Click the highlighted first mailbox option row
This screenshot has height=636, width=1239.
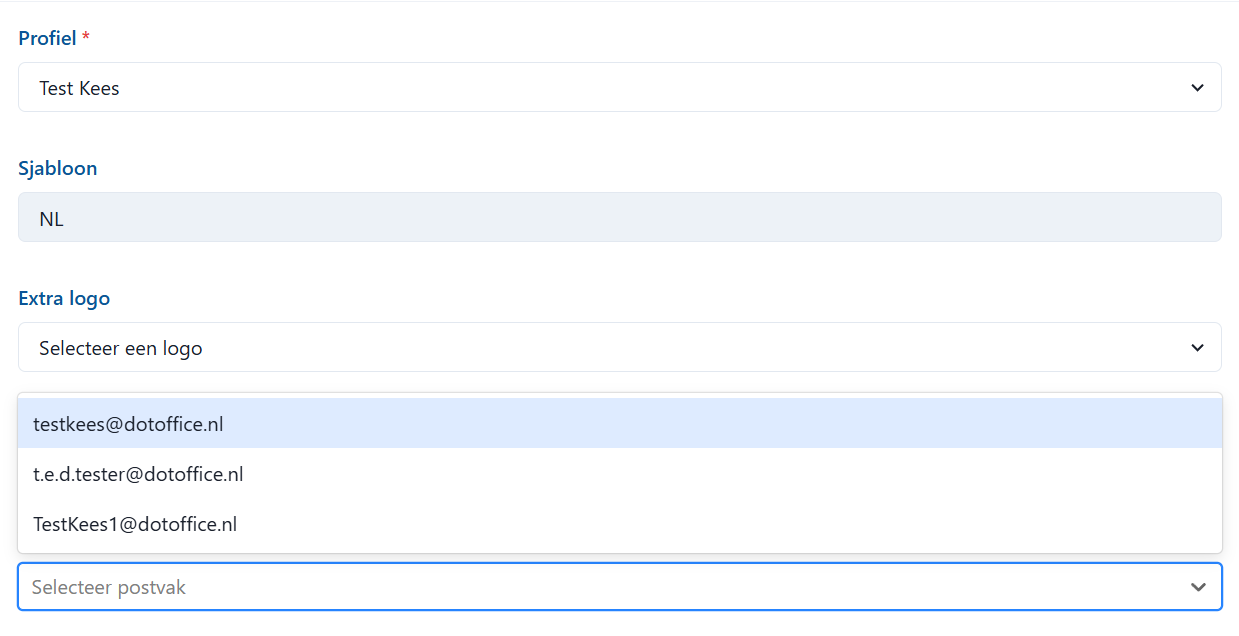(619, 424)
